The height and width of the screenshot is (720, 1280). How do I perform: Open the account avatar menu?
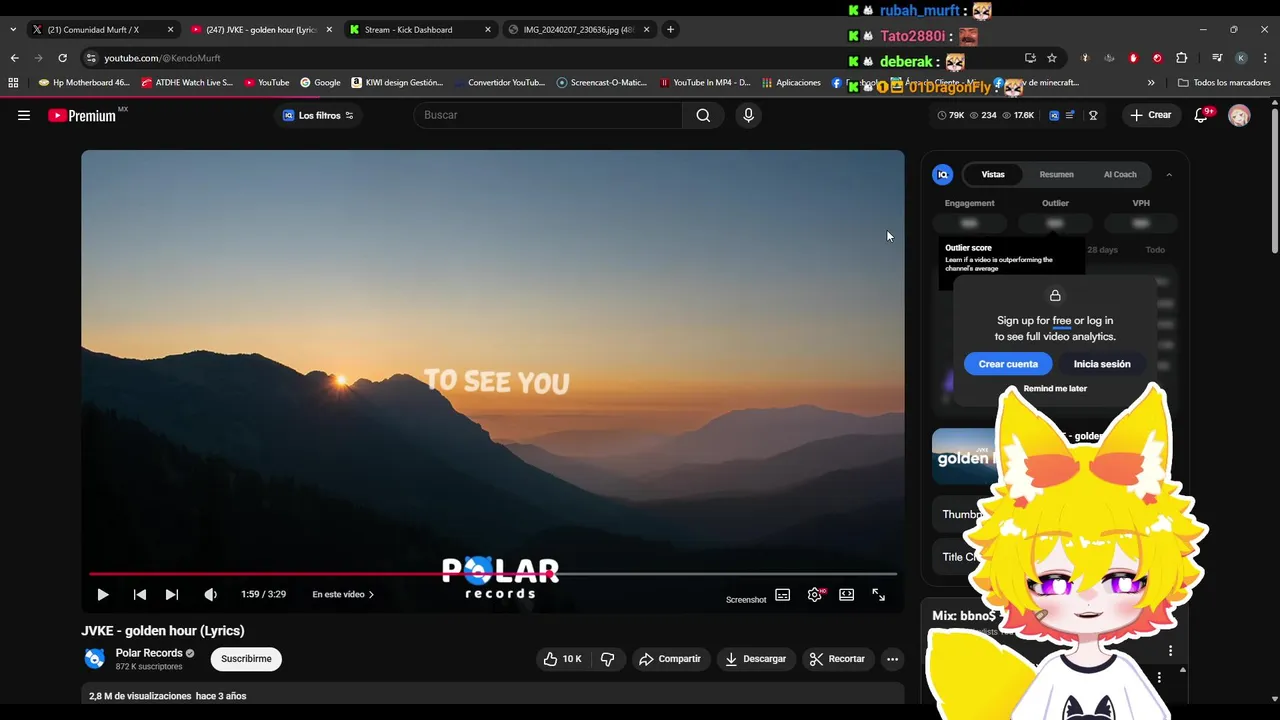1239,116
